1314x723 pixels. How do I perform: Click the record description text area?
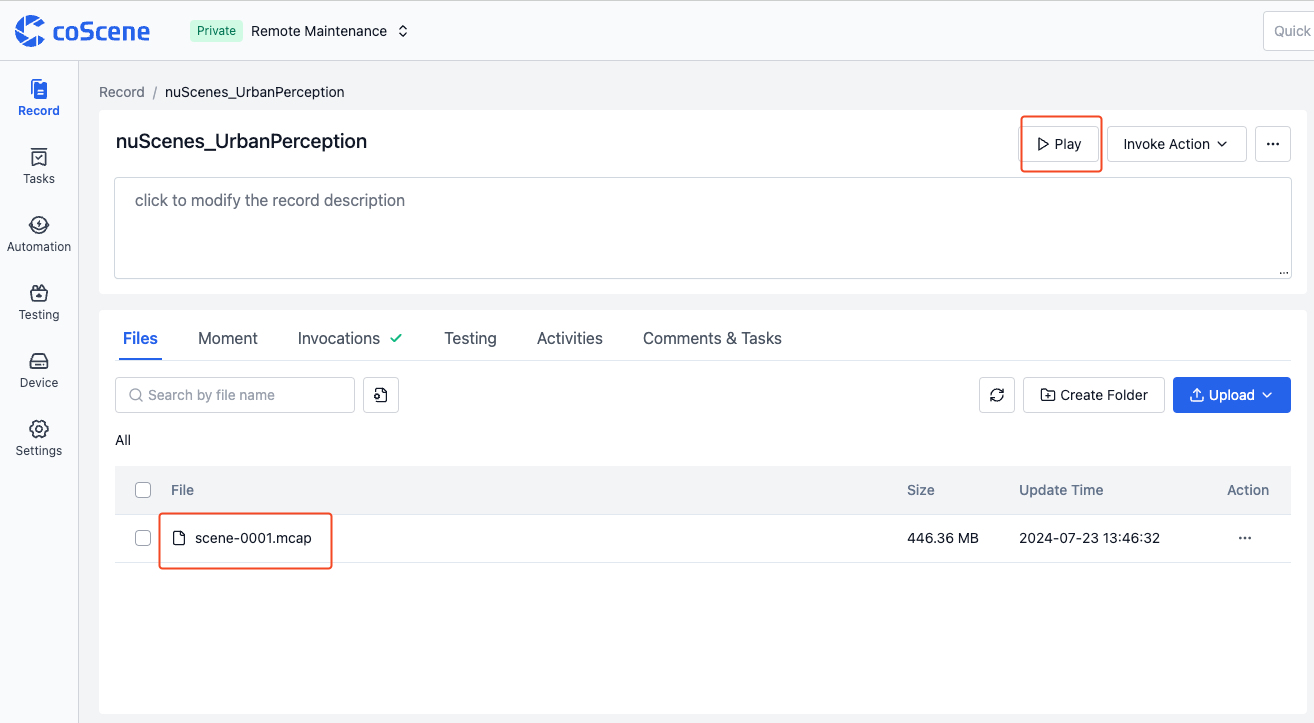click(703, 228)
